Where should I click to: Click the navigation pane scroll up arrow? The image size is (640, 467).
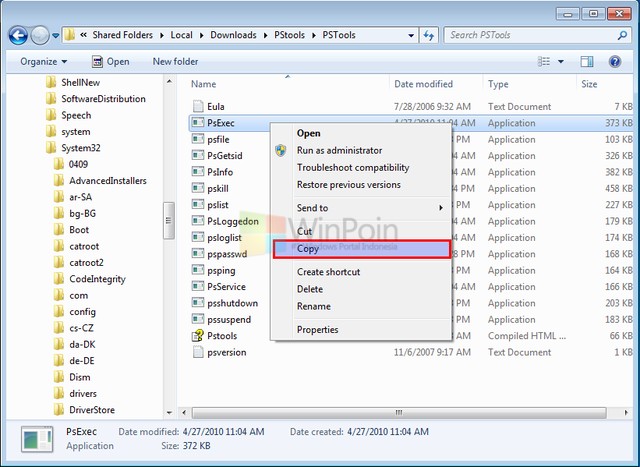point(169,82)
